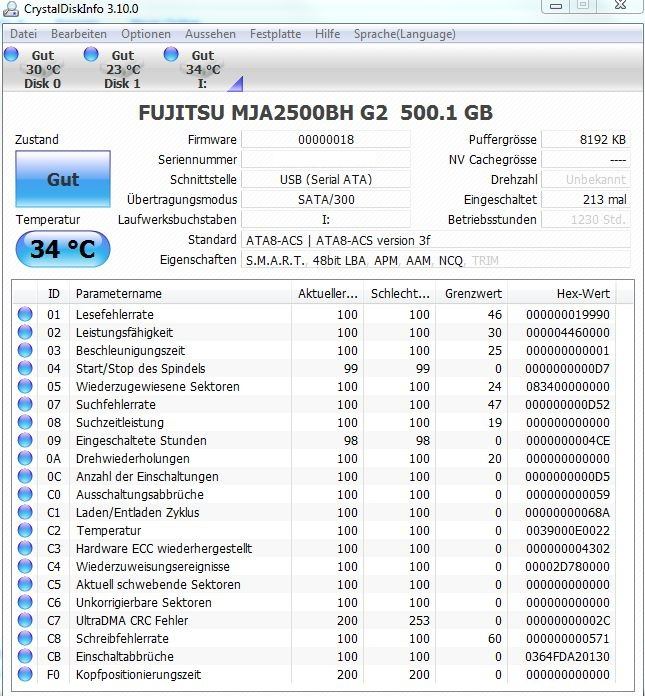Click status icon of Eingeschaltete Stunden row

25,440
